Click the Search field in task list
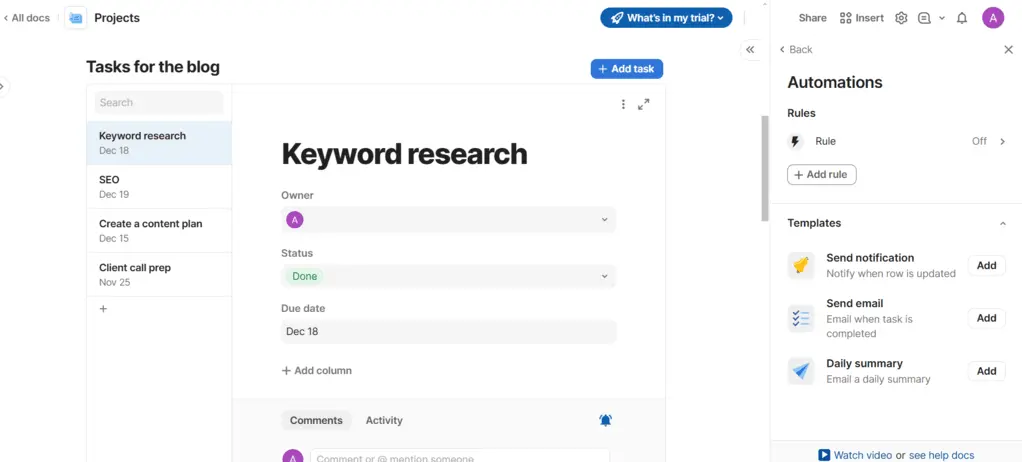Image resolution: width=1022 pixels, height=462 pixels. coord(158,102)
